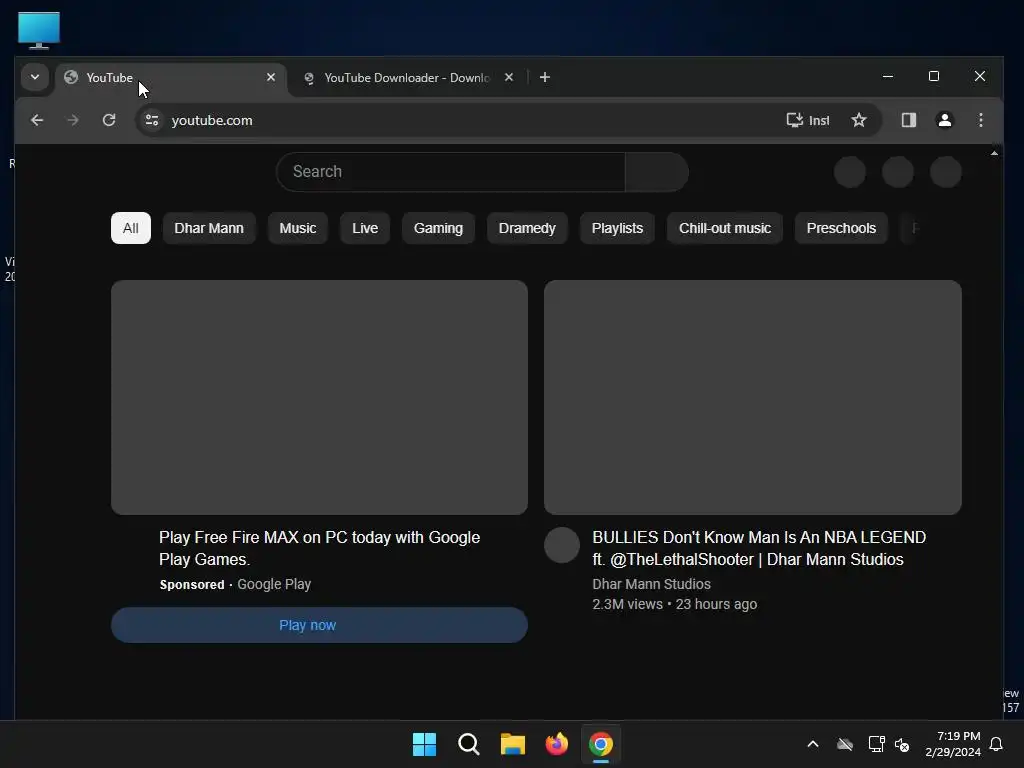
Task: Bookmark this page with star icon
Action: coord(859,120)
